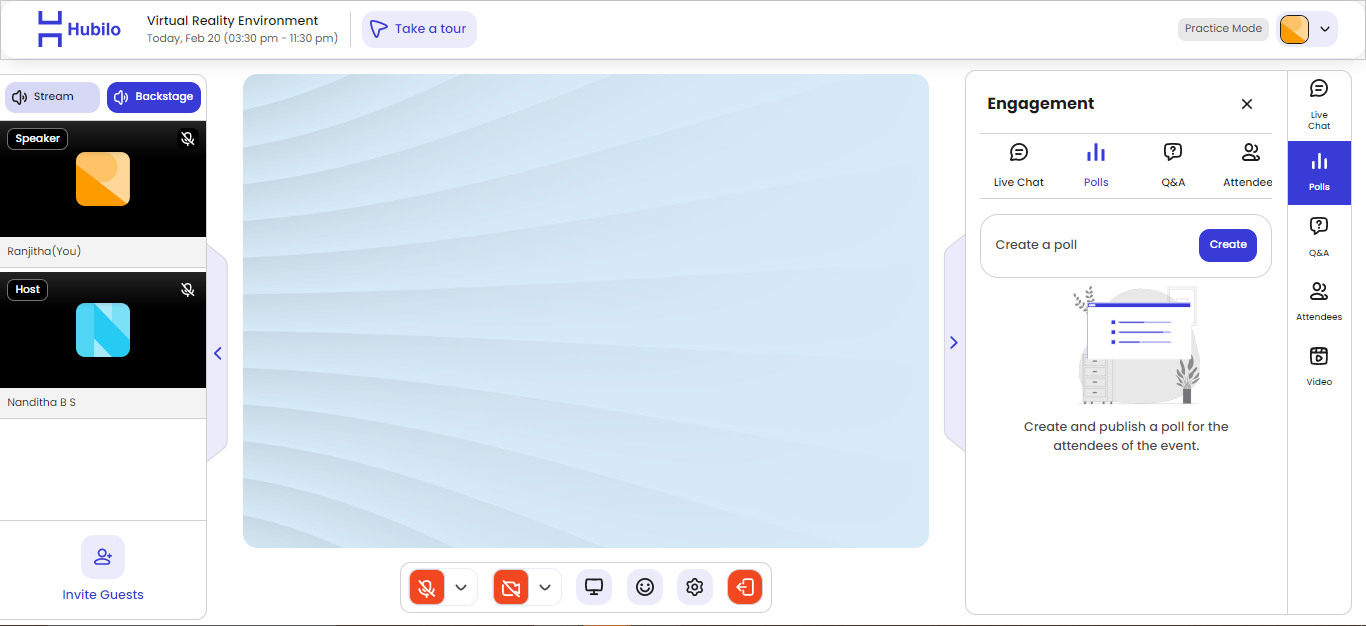This screenshot has height=626, width=1366.
Task: Click the Host label badge
Action: 28,290
